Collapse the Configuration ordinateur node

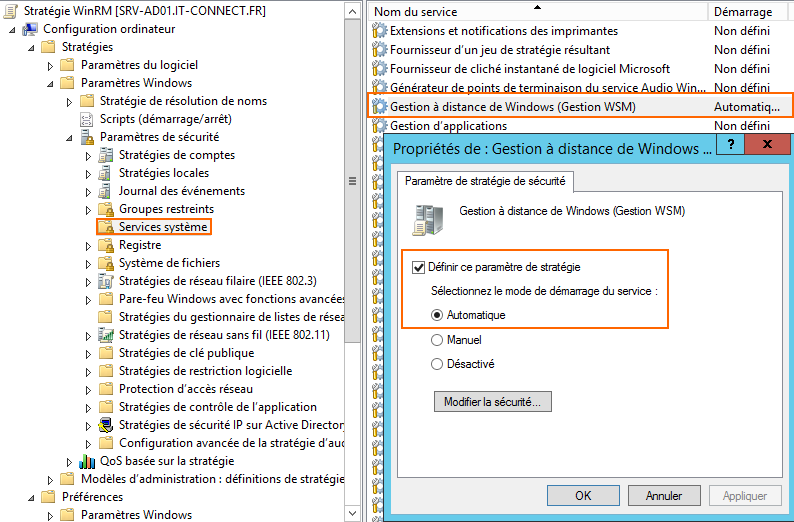[x=13, y=30]
